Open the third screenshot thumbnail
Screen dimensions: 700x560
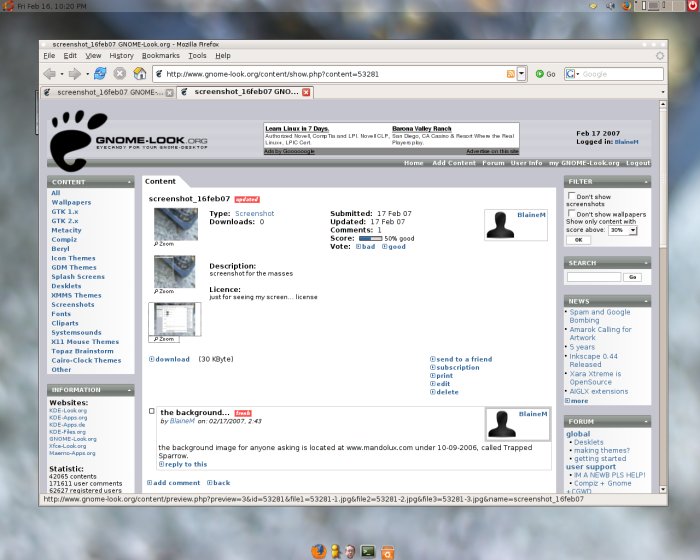coord(175,319)
